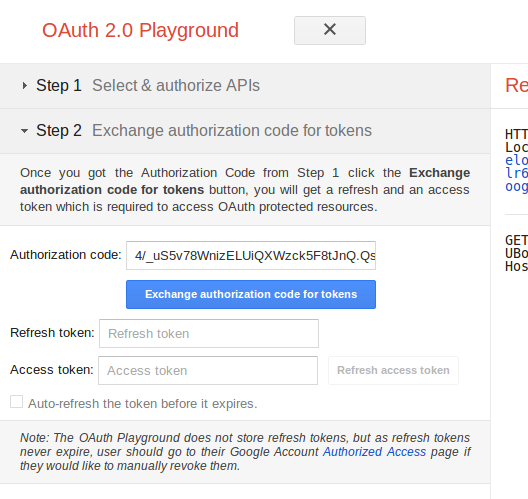Image resolution: width=528 pixels, height=499 pixels.
Task: Click the OAuth 2.0 Playground title
Action: click(140, 30)
